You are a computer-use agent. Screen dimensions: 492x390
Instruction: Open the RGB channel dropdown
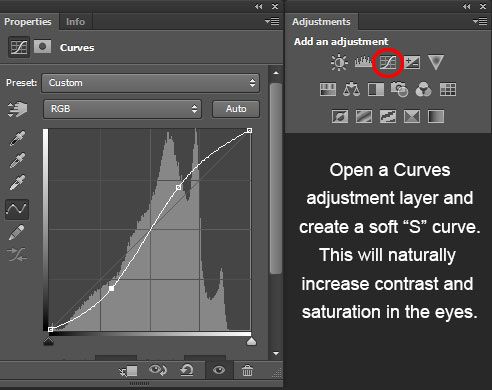pyautogui.click(x=122, y=109)
